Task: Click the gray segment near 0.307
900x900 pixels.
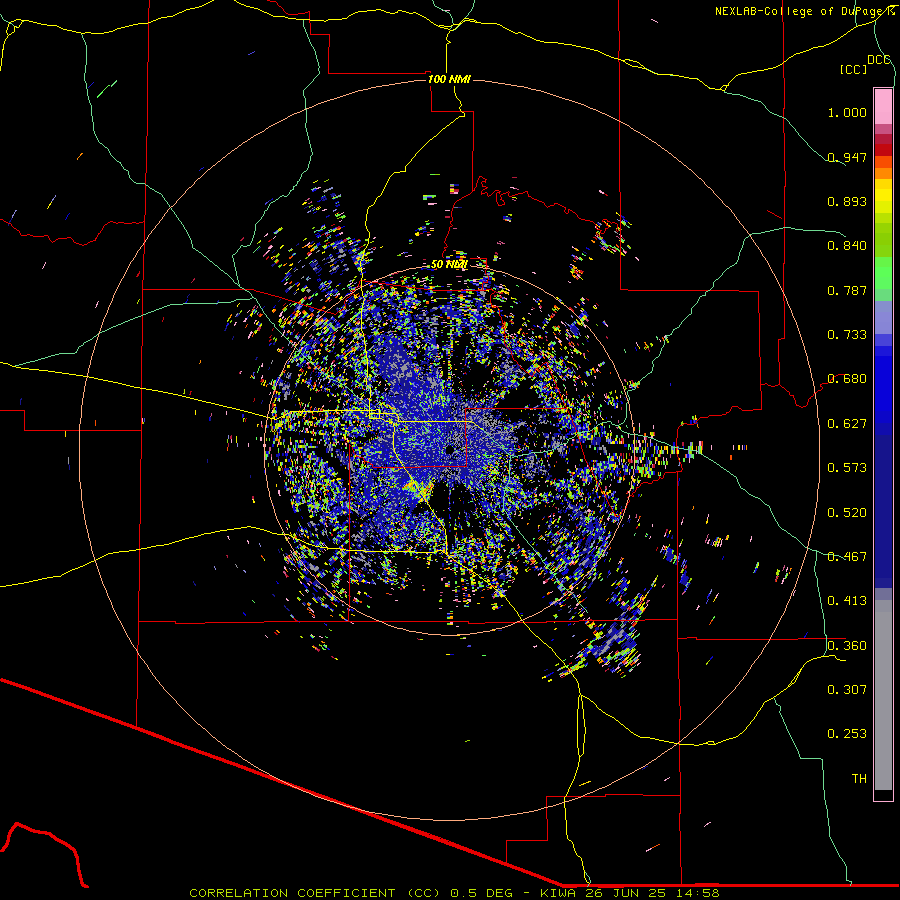Action: point(883,695)
